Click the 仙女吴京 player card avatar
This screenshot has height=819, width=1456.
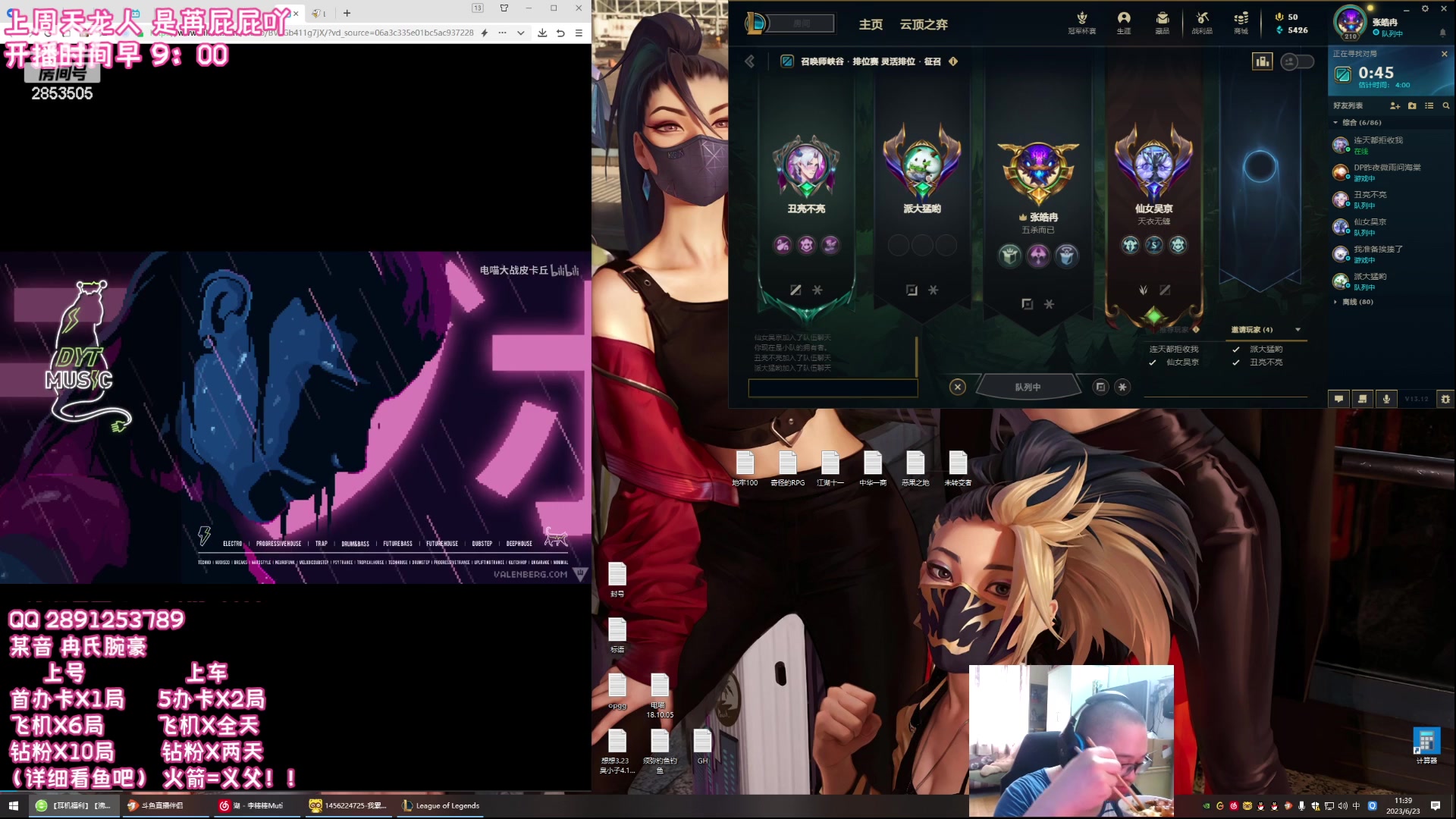(1153, 165)
